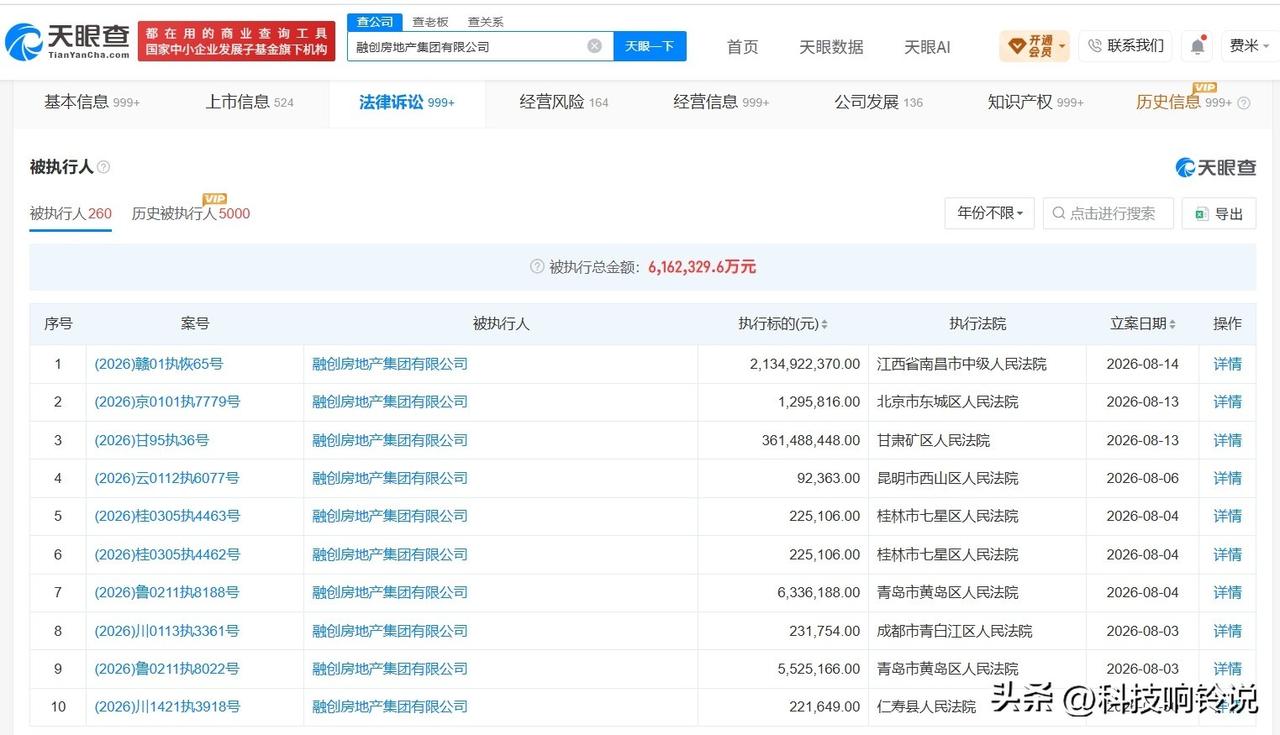
Task: Click the amount 361,488,448.00
Action: (x=811, y=440)
